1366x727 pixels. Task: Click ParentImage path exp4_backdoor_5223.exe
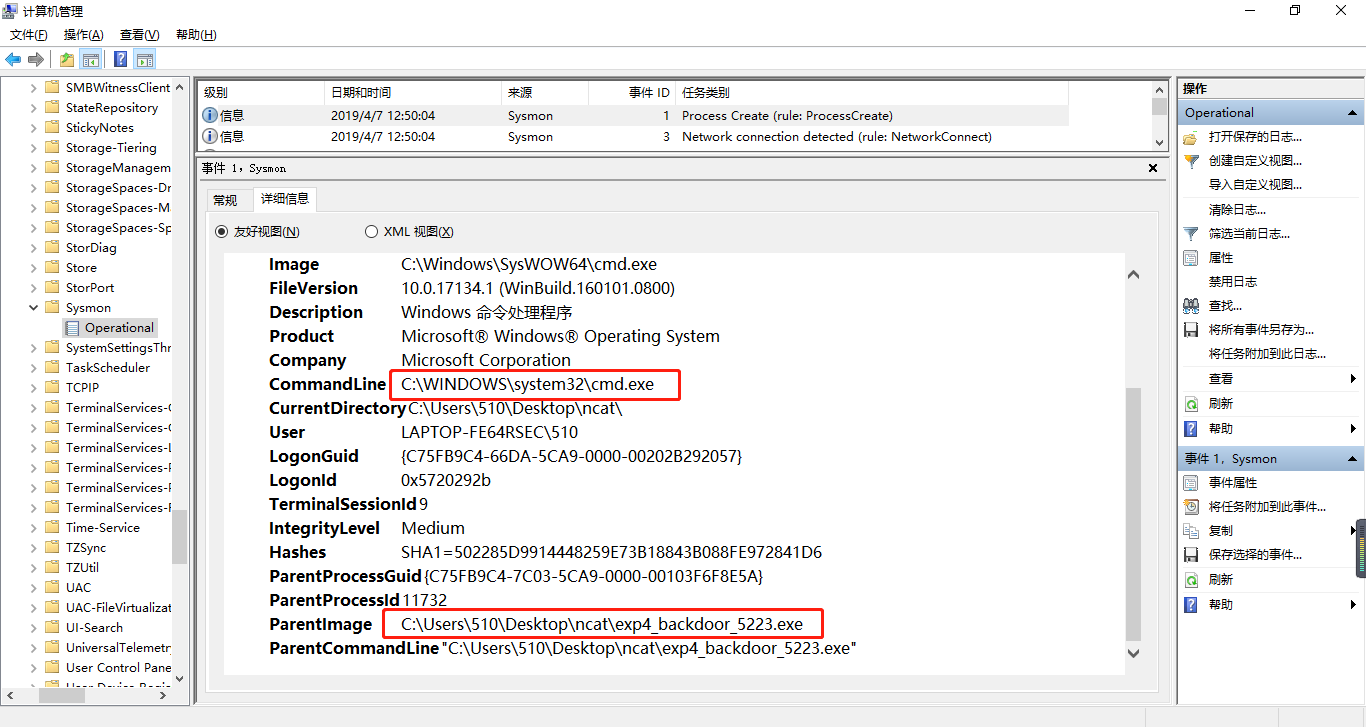602,624
